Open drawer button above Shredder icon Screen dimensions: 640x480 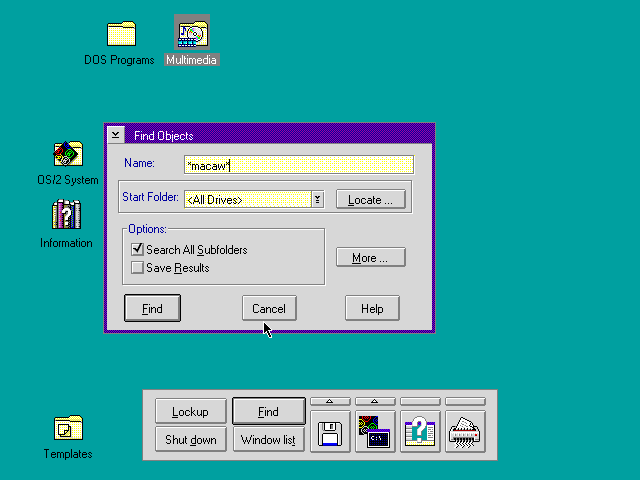465,401
